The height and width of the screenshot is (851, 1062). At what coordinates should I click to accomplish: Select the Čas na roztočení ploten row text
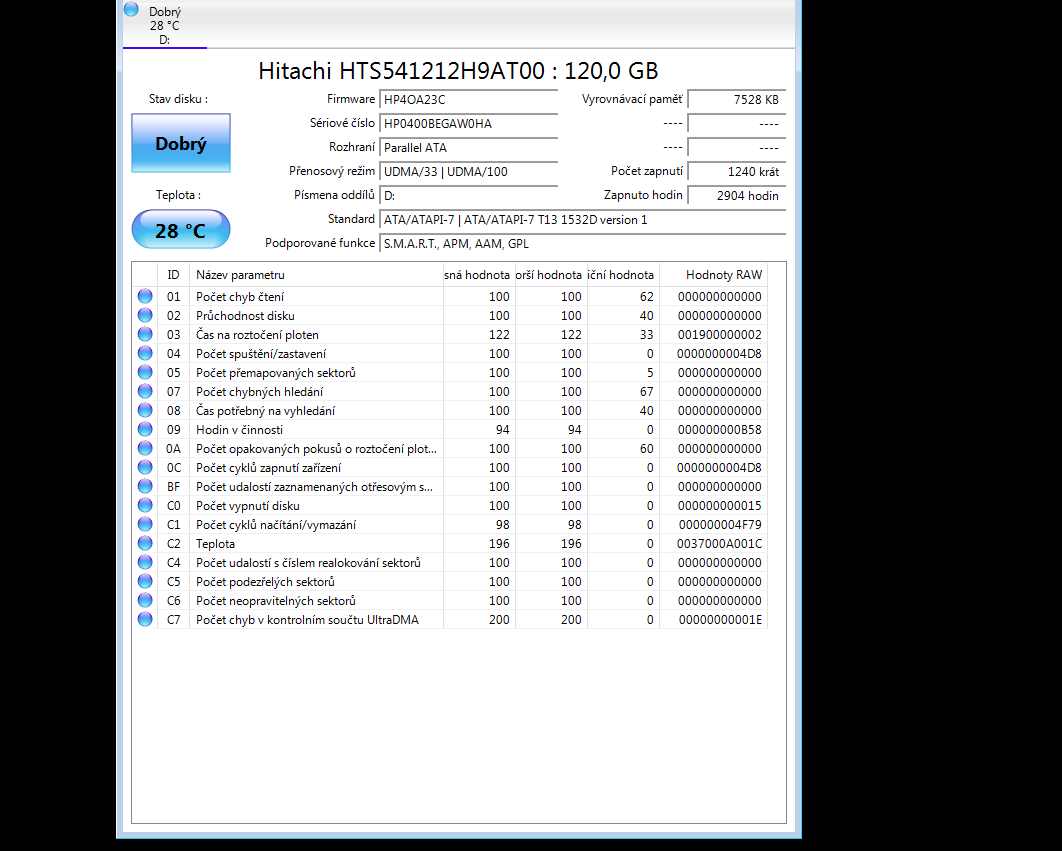click(x=257, y=335)
